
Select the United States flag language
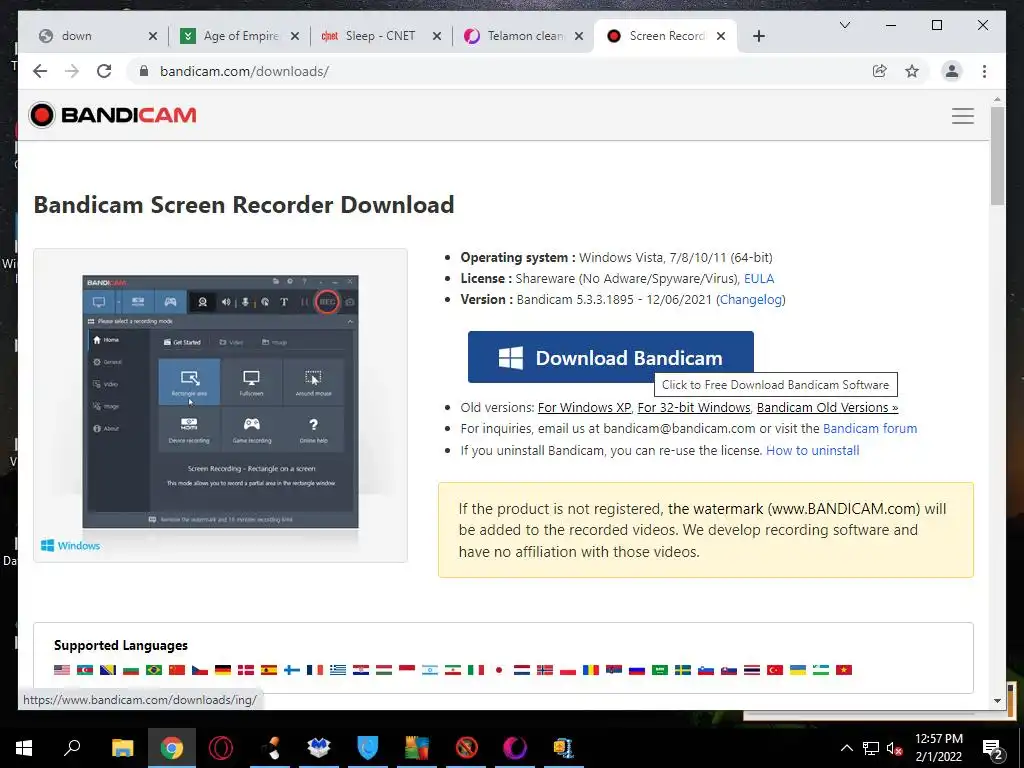click(x=62, y=670)
